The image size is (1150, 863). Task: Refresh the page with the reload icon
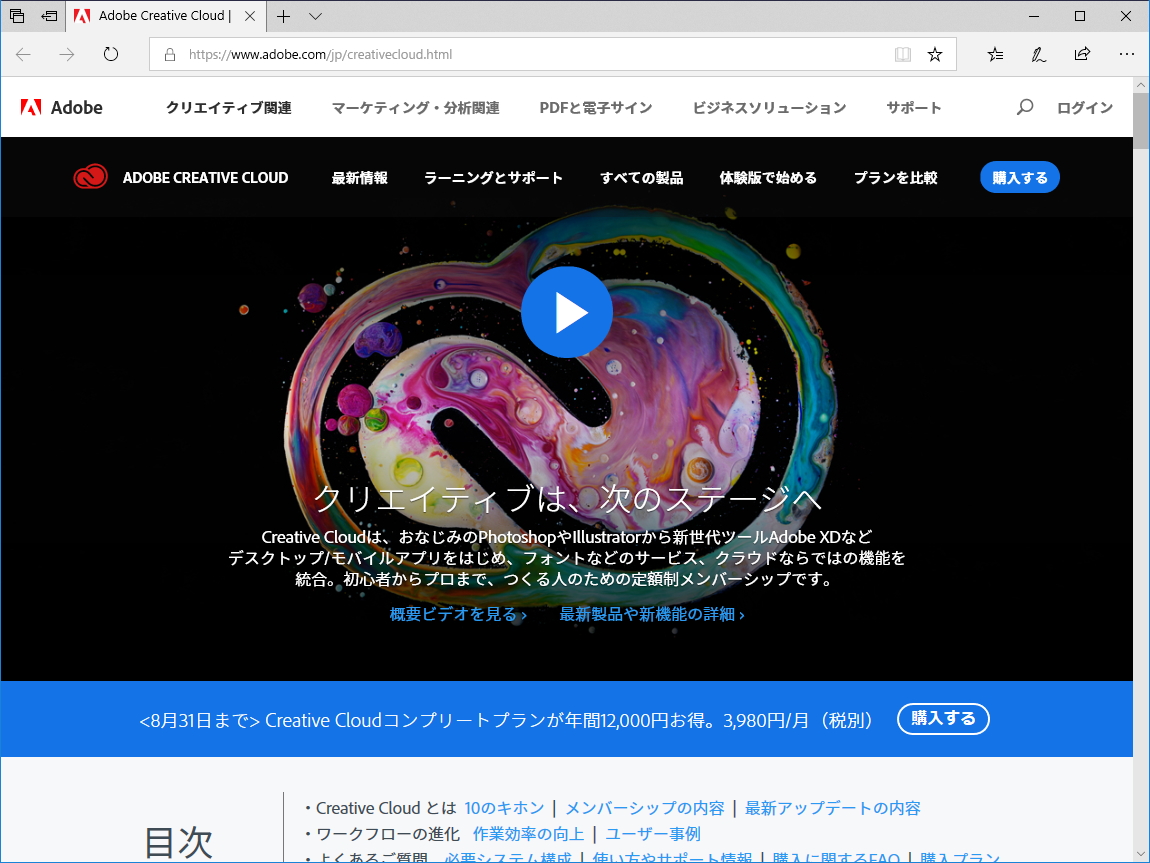pyautogui.click(x=110, y=55)
